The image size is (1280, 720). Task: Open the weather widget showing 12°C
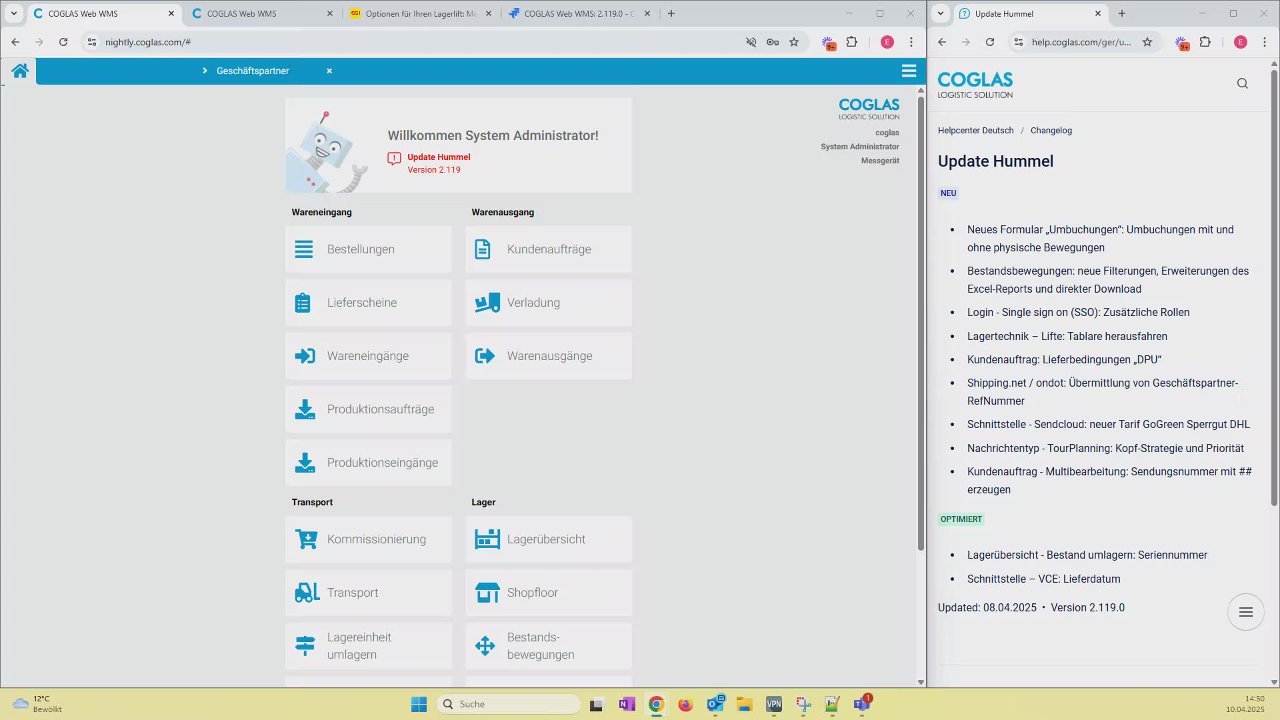[x=37, y=704]
